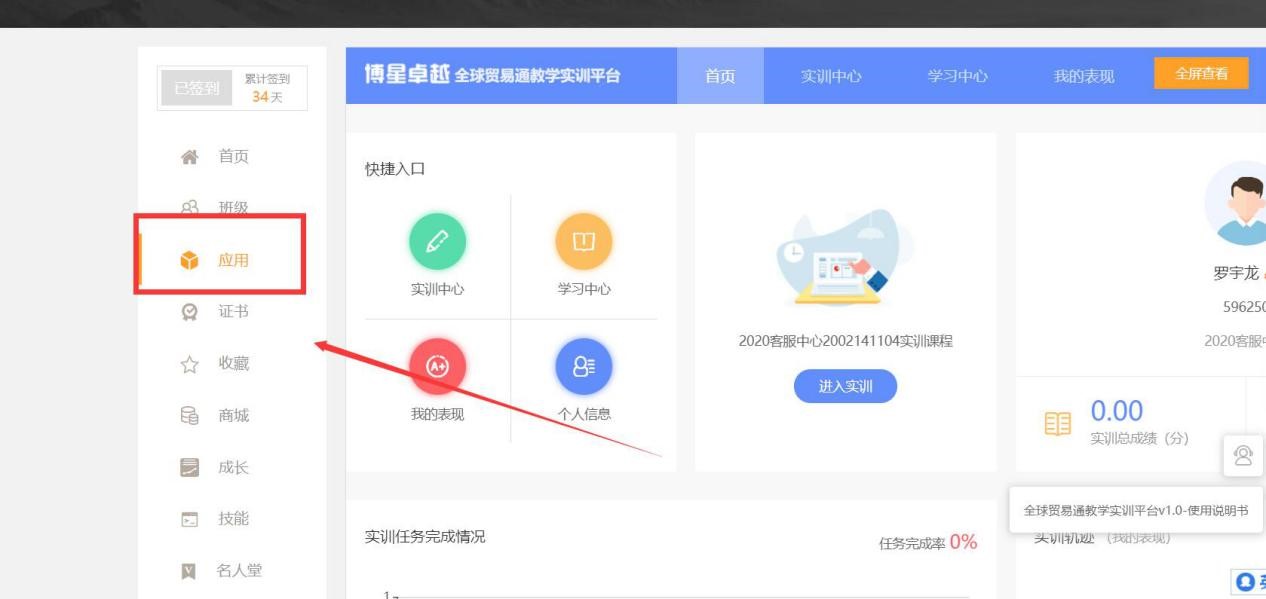Click the green 实训中心 pencil icon
Screen dimensions: 1266x599
coord(437,242)
